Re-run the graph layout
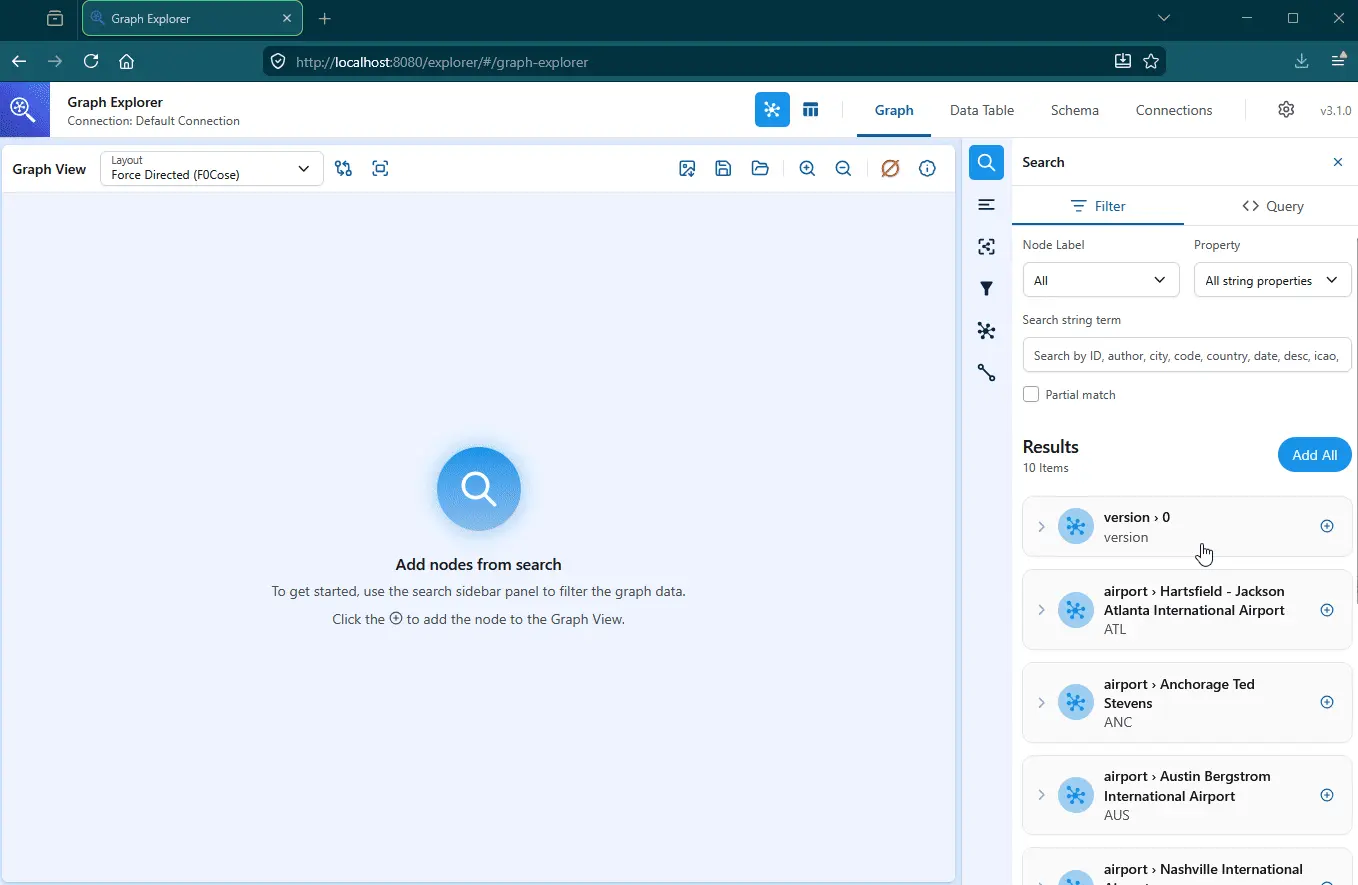This screenshot has height=885, width=1358. [x=344, y=169]
